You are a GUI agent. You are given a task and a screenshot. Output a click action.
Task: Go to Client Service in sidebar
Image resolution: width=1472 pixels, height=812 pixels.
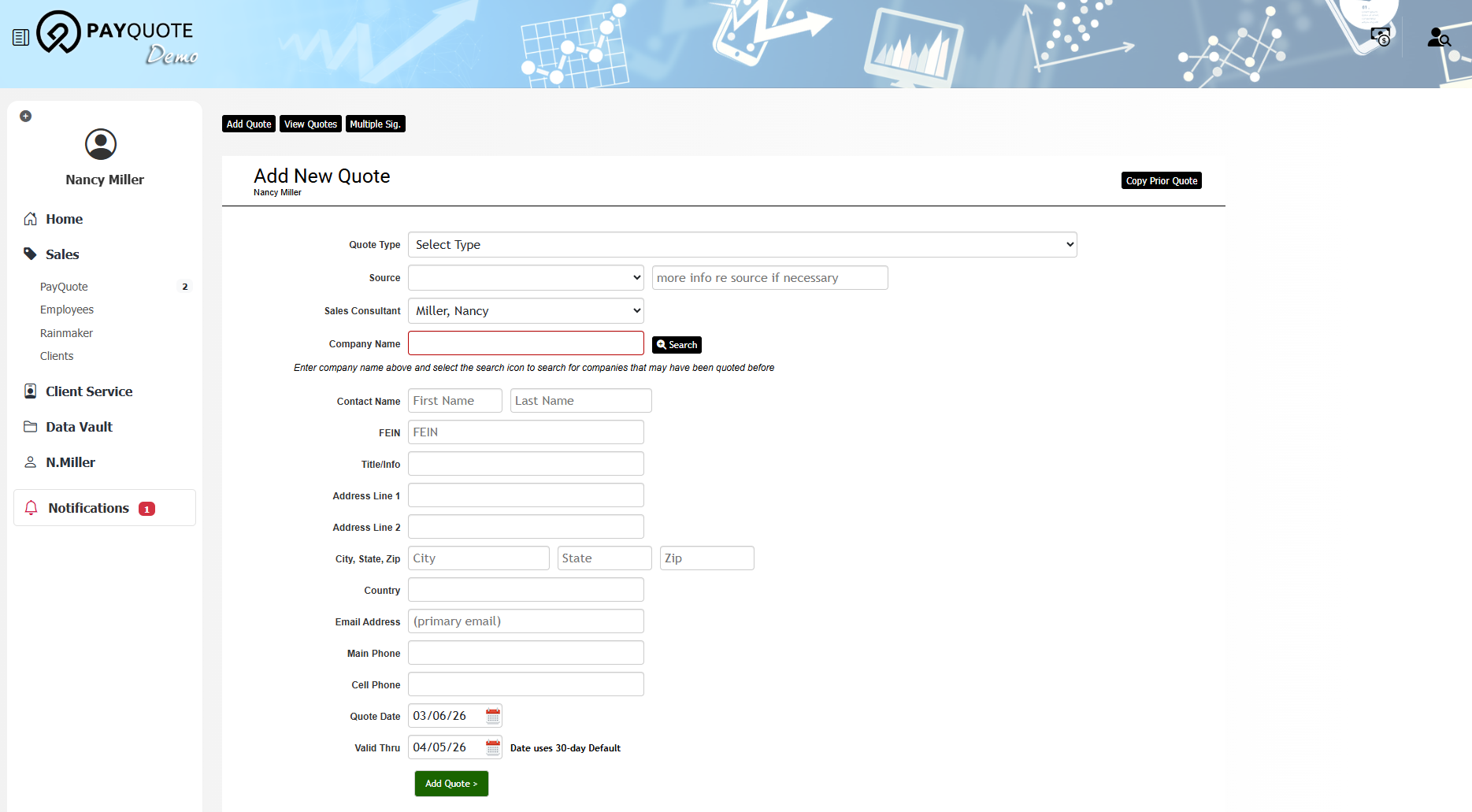89,391
